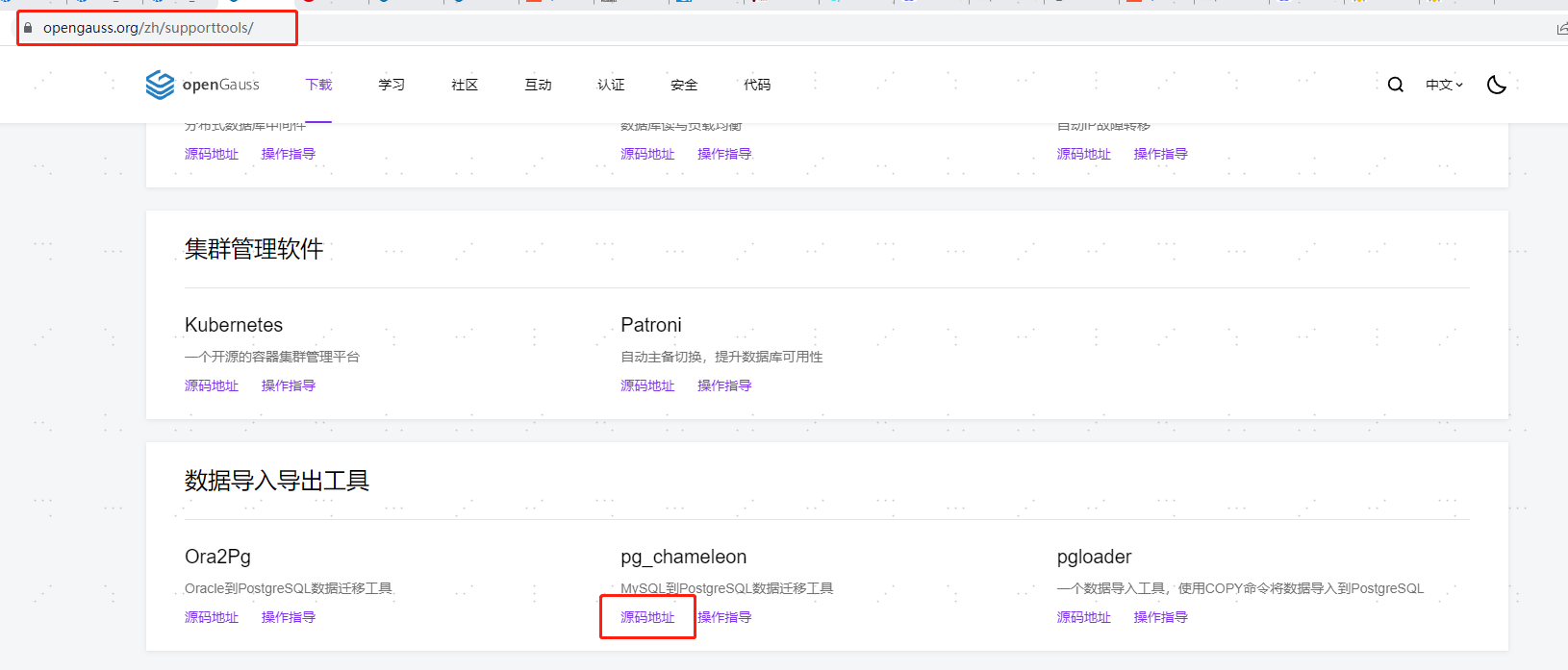
Task: Open pgloader 操作指导 link
Action: [x=1161, y=617]
